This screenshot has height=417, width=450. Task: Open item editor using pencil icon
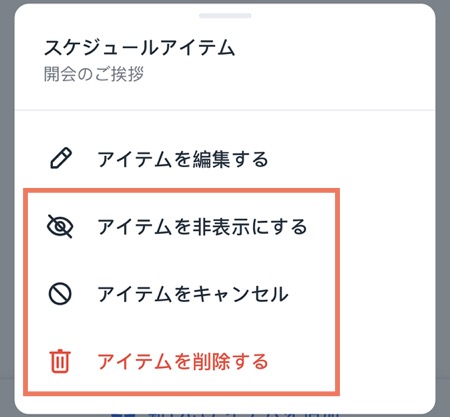pos(61,158)
